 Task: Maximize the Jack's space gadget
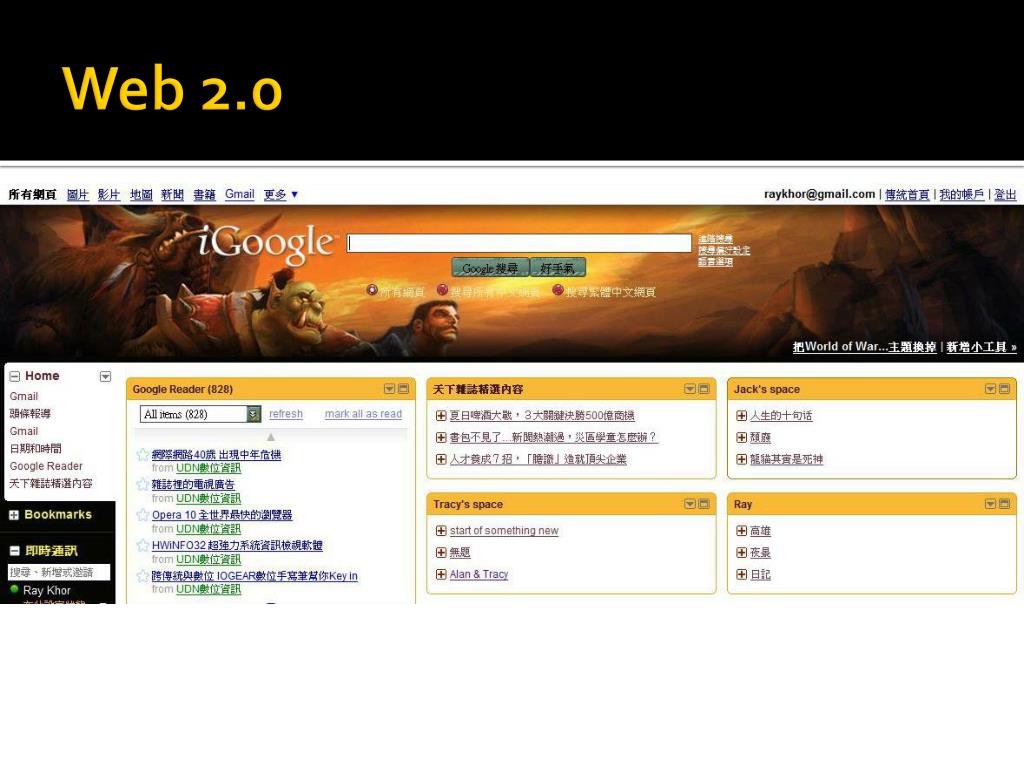coord(1004,389)
